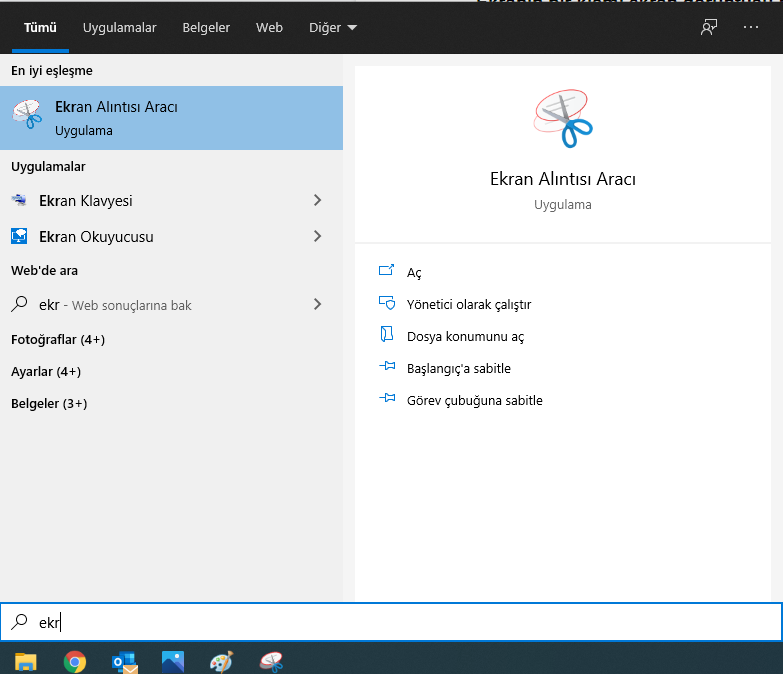Choose Başlangıç'a sabitle
This screenshot has width=783, height=674.
(458, 368)
